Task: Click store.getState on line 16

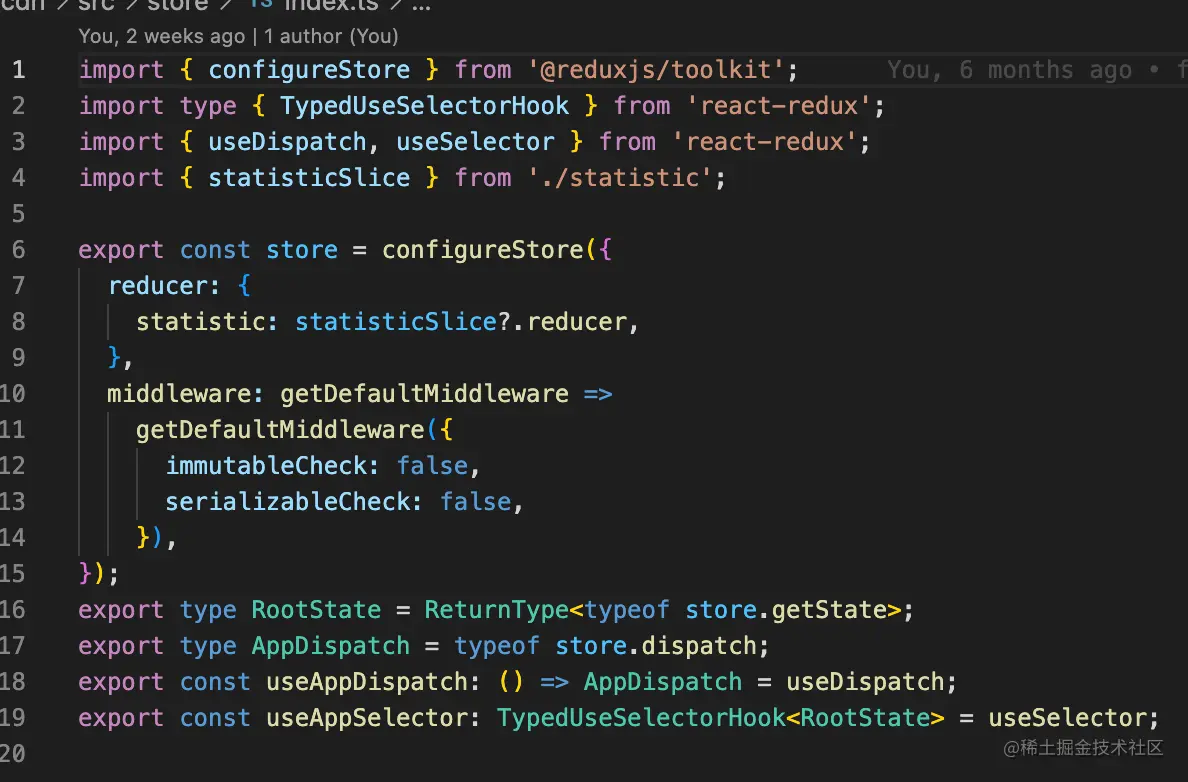Action: (786, 609)
